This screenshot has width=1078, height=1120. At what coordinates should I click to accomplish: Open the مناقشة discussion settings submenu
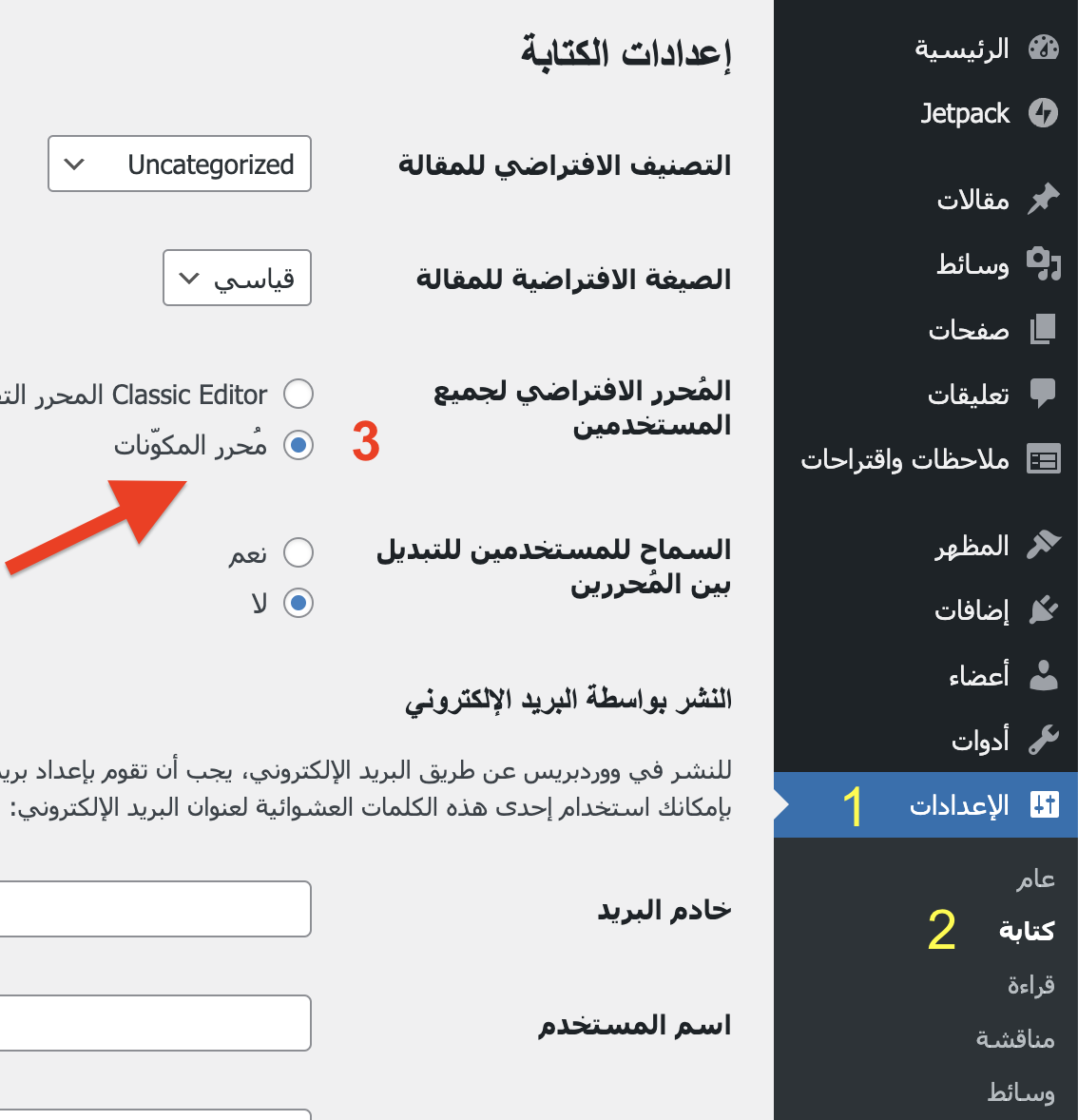1015,1038
